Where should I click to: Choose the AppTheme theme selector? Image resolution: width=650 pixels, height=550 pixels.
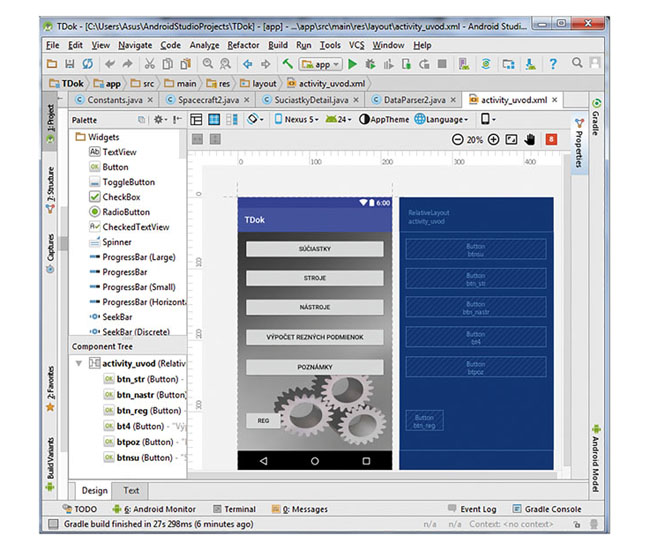(x=384, y=119)
